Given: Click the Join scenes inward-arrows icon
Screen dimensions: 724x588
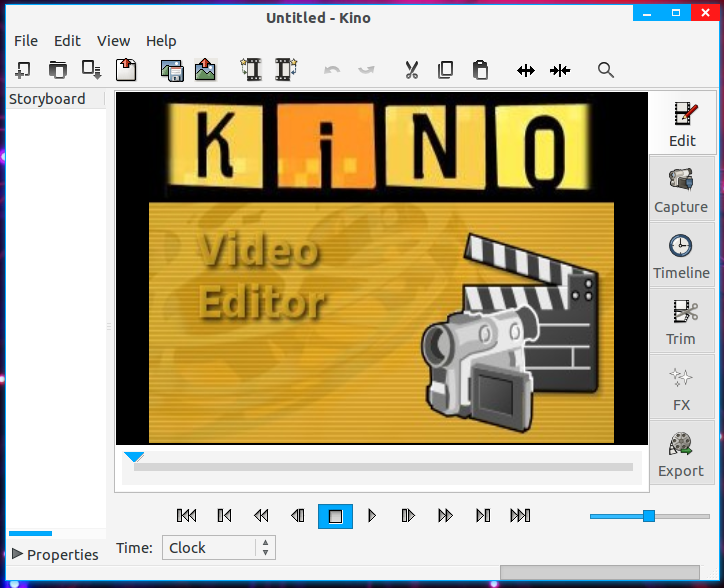Looking at the screenshot, I should (560, 71).
